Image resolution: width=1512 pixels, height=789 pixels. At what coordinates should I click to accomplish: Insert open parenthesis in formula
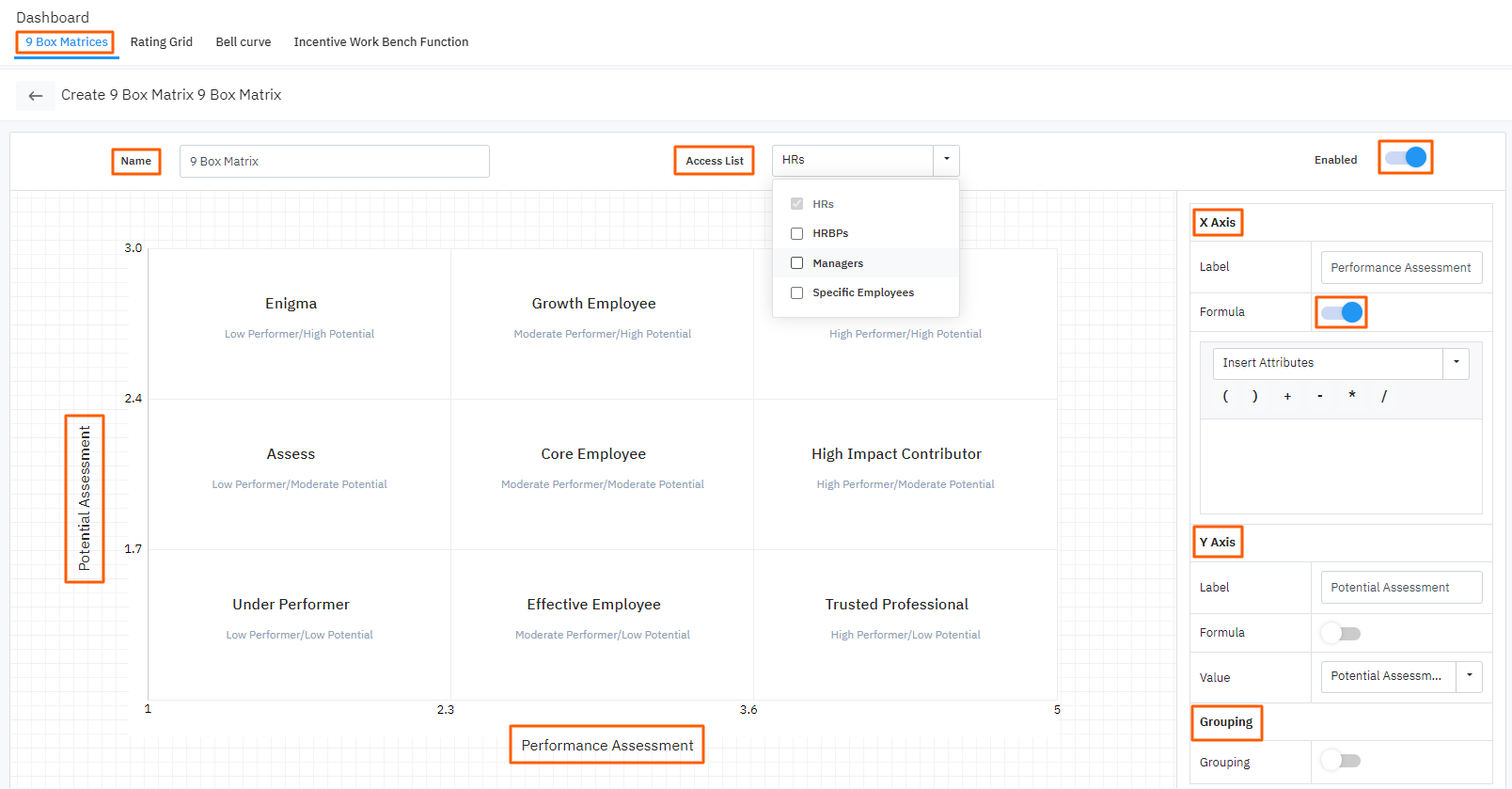coord(1225,396)
